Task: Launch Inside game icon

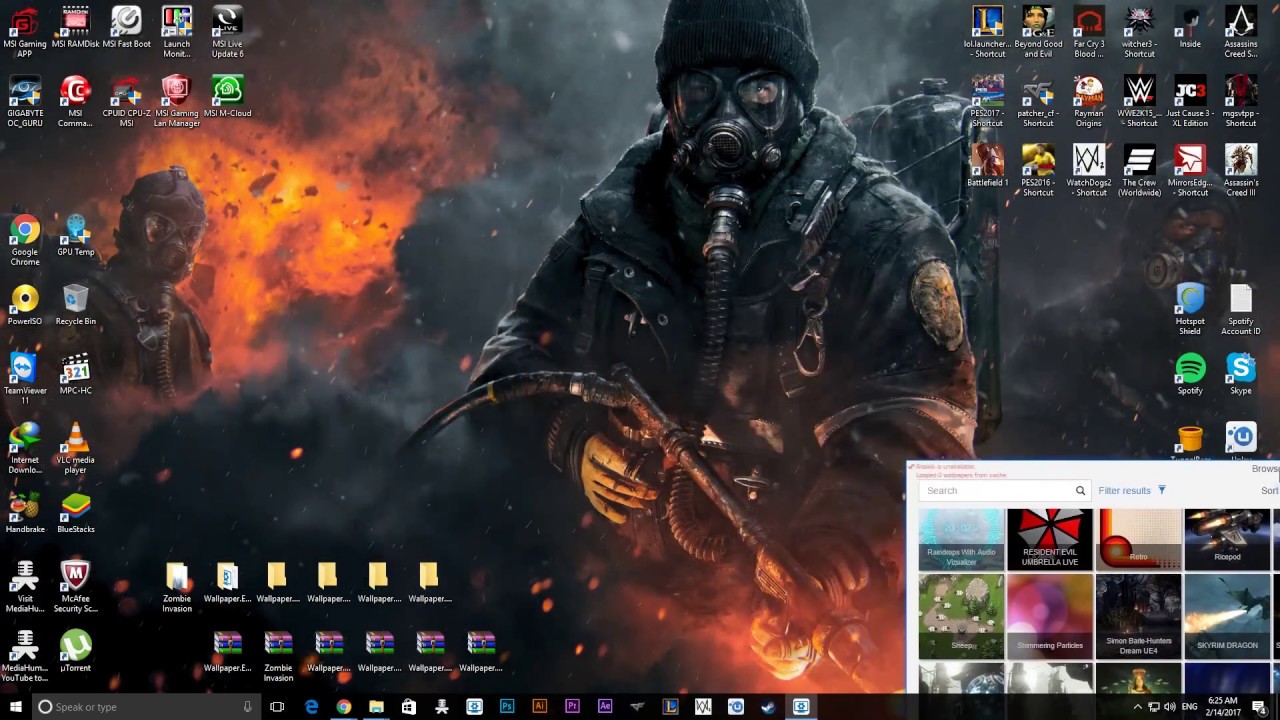Action: (x=1190, y=27)
